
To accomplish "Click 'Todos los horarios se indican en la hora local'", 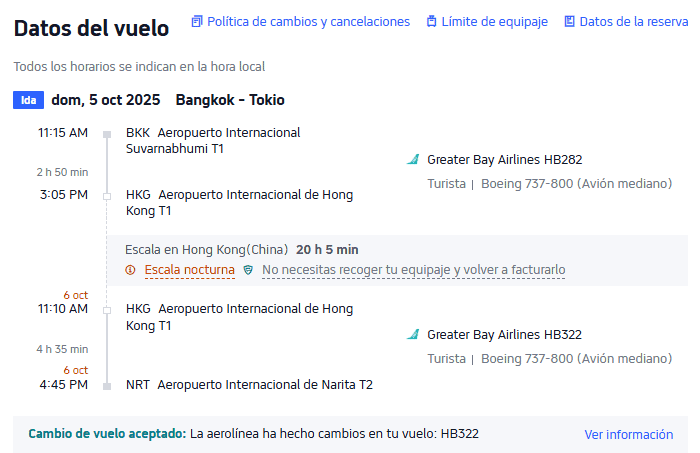I will click(139, 67).
